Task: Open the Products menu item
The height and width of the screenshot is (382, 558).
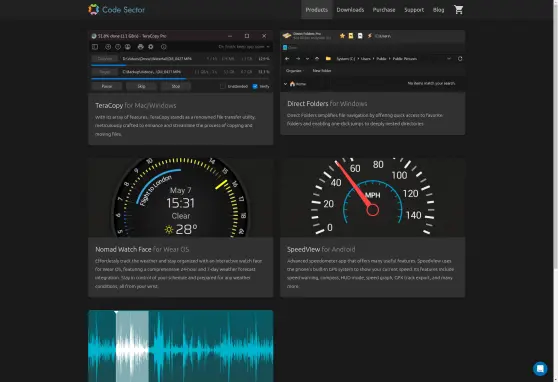Action: coord(317,10)
